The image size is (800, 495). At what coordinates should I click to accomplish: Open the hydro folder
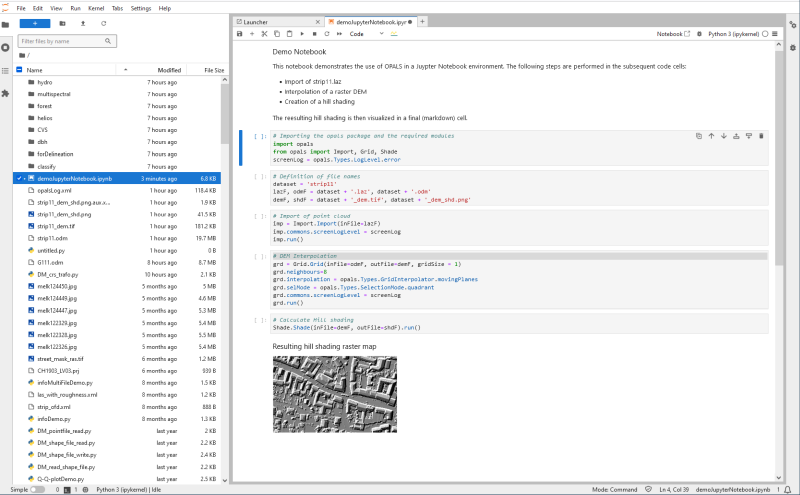[45, 81]
